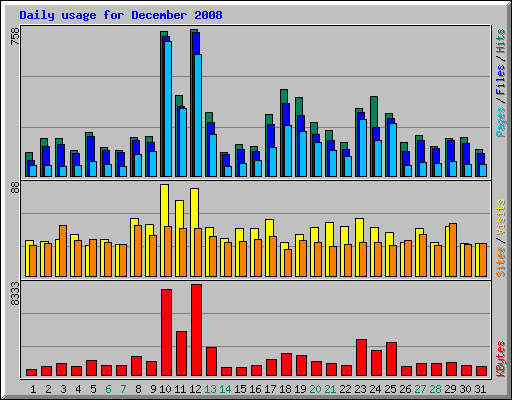Image resolution: width=512 pixels, height=400 pixels.
Task: Click day label 18 on the x-axis
Action: (x=285, y=389)
